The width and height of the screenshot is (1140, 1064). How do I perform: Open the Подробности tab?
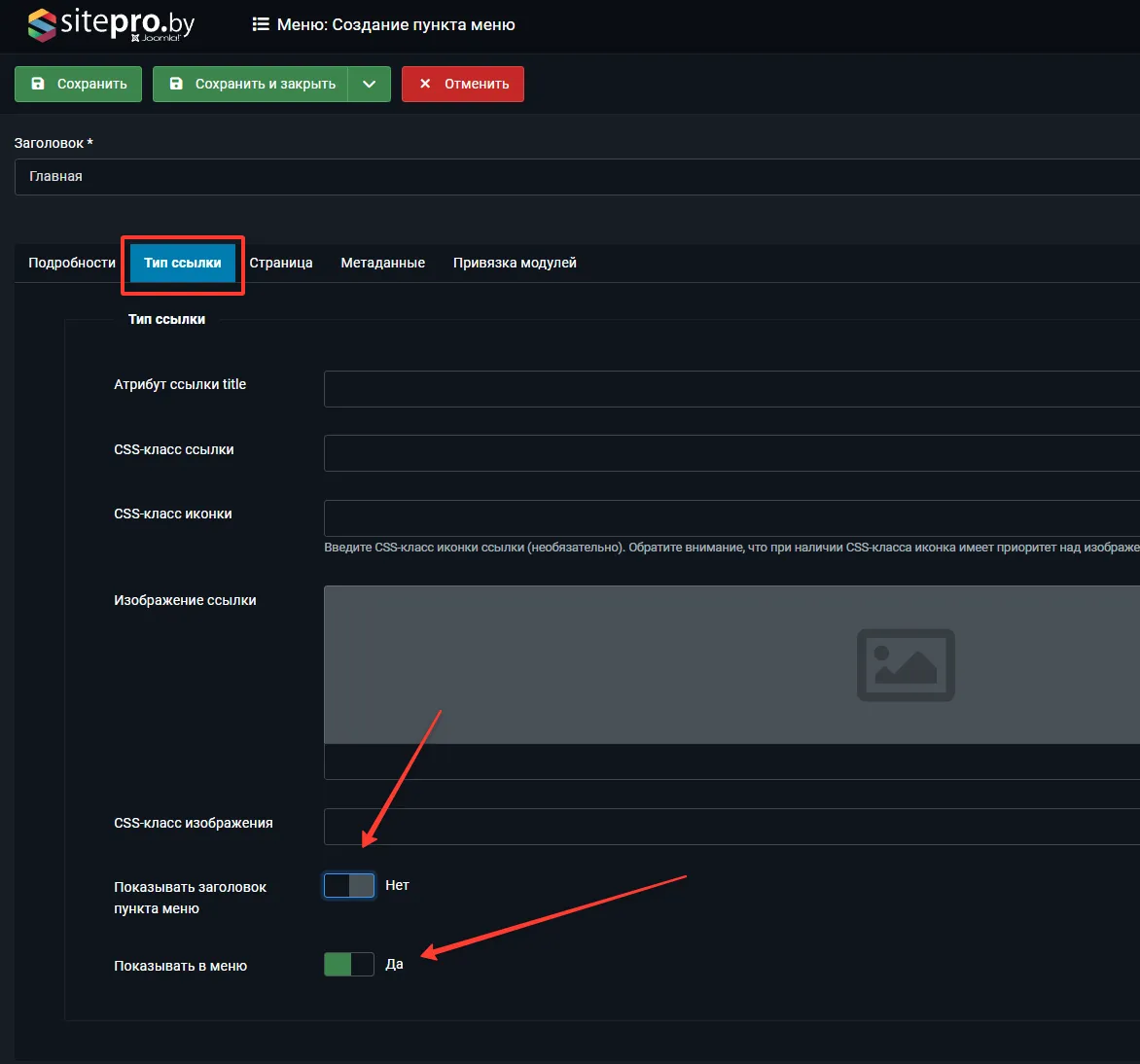click(x=72, y=263)
